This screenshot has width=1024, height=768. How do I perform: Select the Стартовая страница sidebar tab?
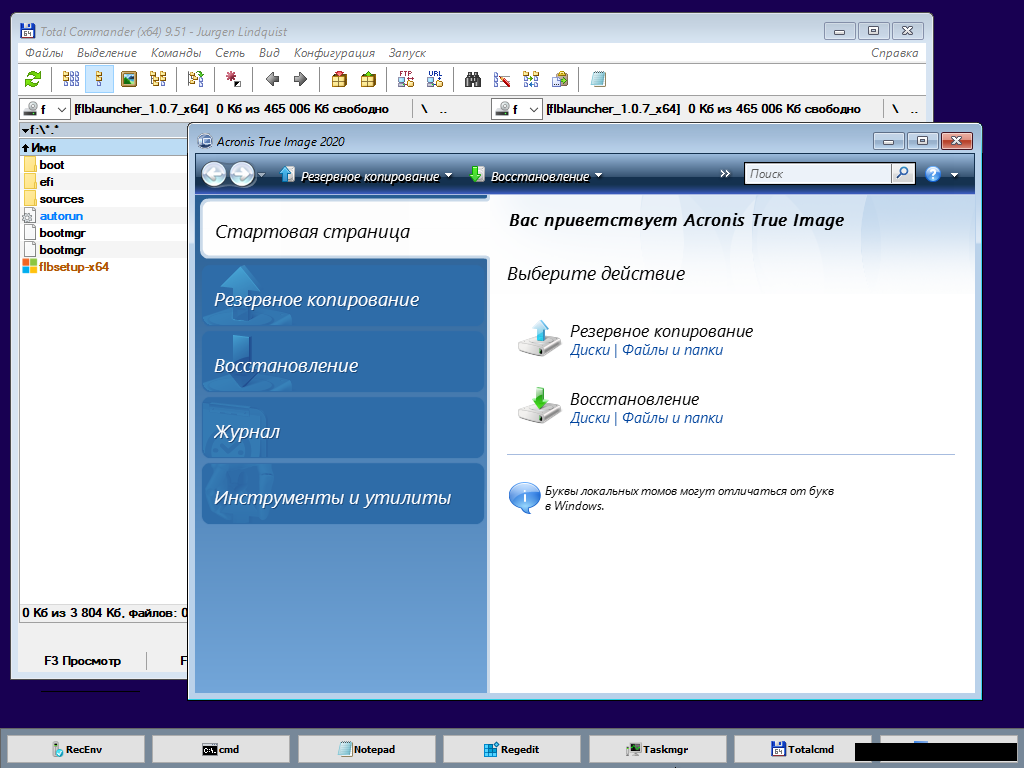(x=344, y=231)
